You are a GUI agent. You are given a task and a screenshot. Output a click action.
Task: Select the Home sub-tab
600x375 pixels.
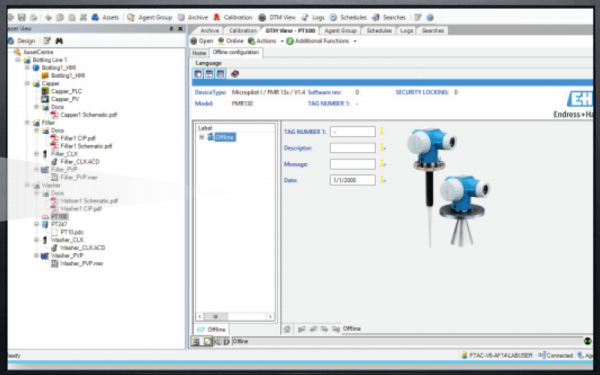[x=199, y=53]
